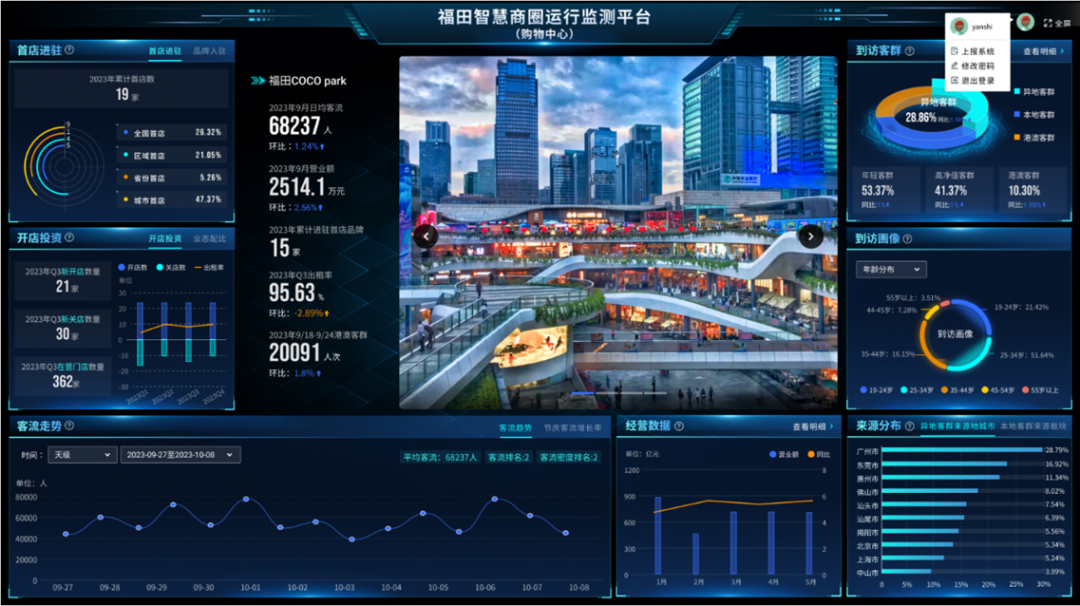The height and width of the screenshot is (606, 1080).
Task: Click 查看明细 in the 经营数据 panel
Action: (x=809, y=424)
